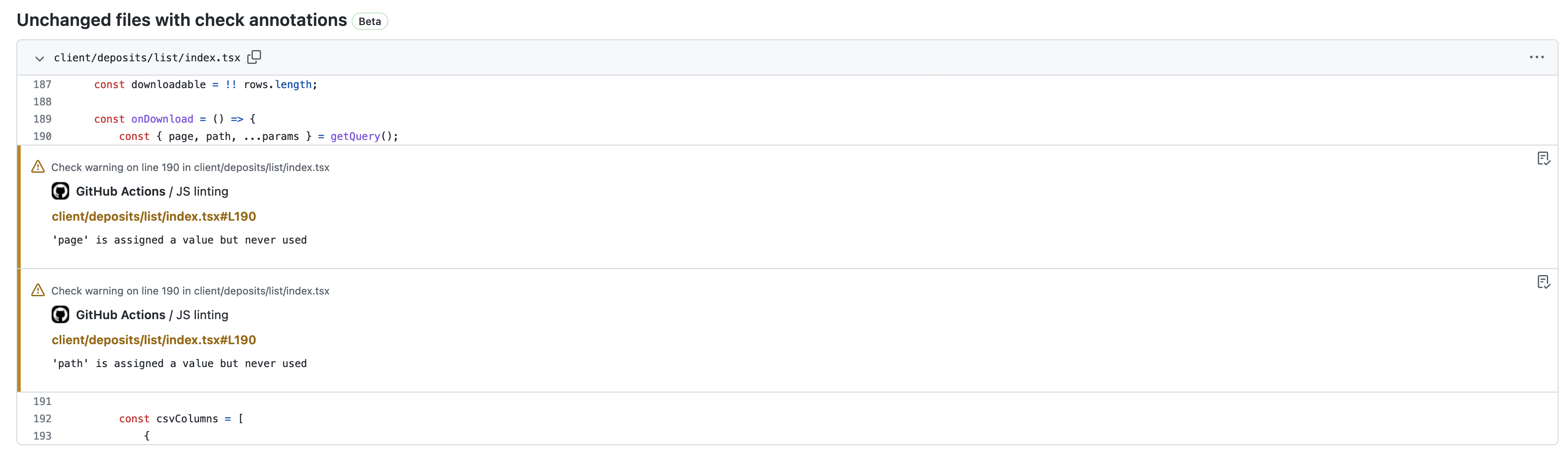Image resolution: width=1568 pixels, height=456 pixels.
Task: Open the ellipsis options icon in file header
Action: pos(1537,57)
